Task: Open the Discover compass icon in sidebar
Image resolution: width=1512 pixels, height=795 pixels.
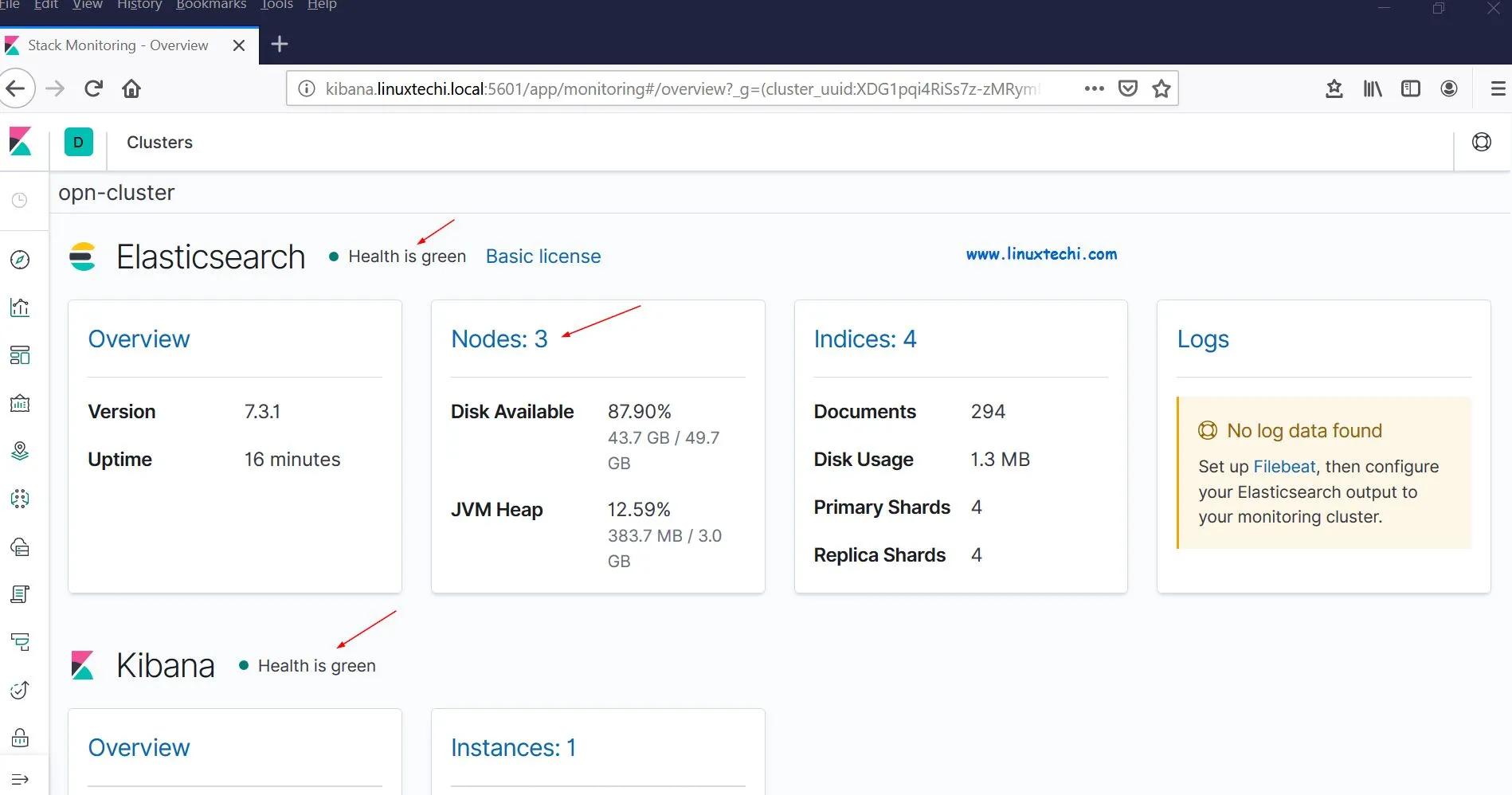Action: [20, 260]
